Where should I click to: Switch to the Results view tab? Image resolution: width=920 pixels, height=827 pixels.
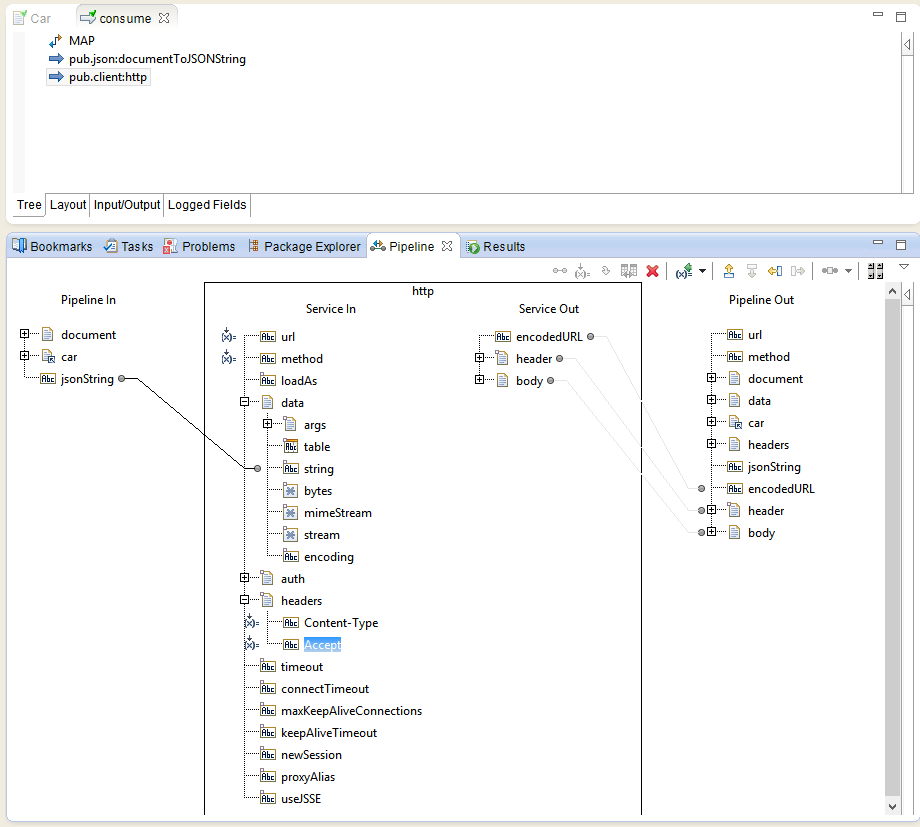click(498, 246)
